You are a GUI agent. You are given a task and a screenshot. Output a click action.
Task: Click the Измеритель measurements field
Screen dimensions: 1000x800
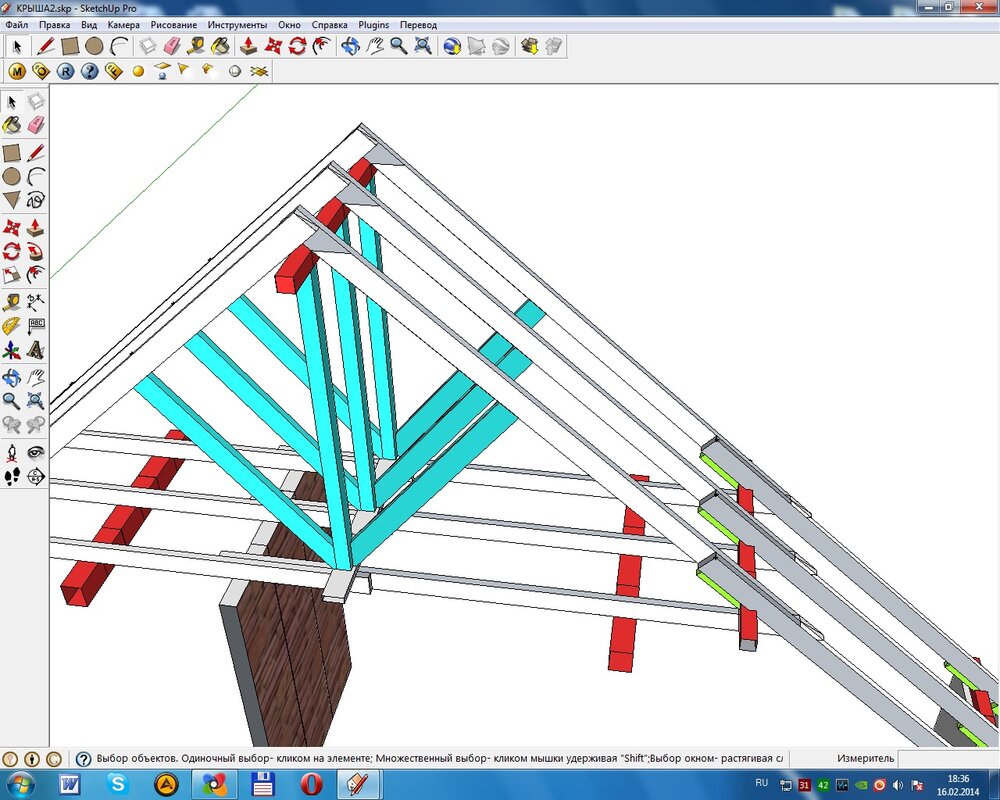coord(946,759)
